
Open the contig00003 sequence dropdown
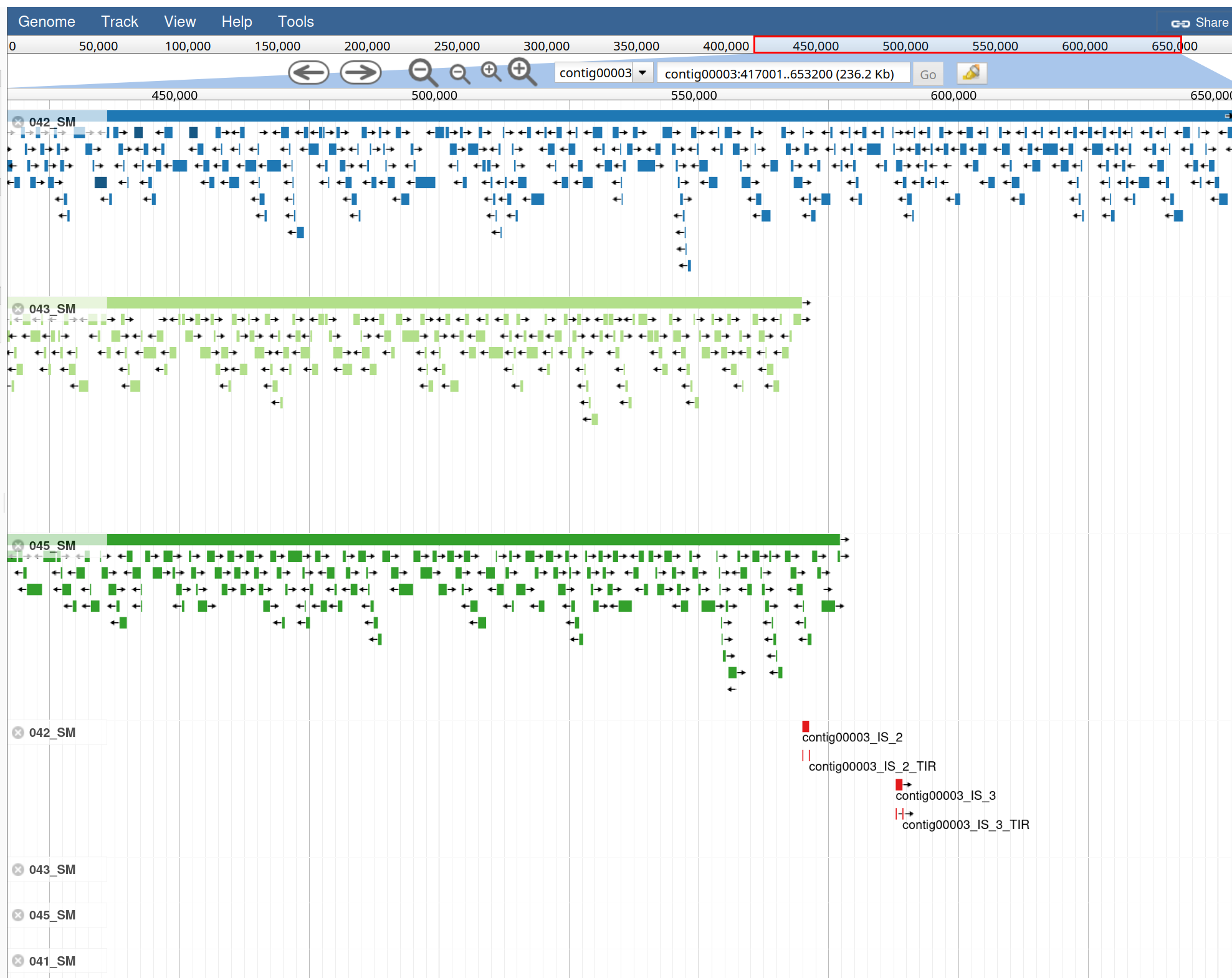[x=642, y=73]
